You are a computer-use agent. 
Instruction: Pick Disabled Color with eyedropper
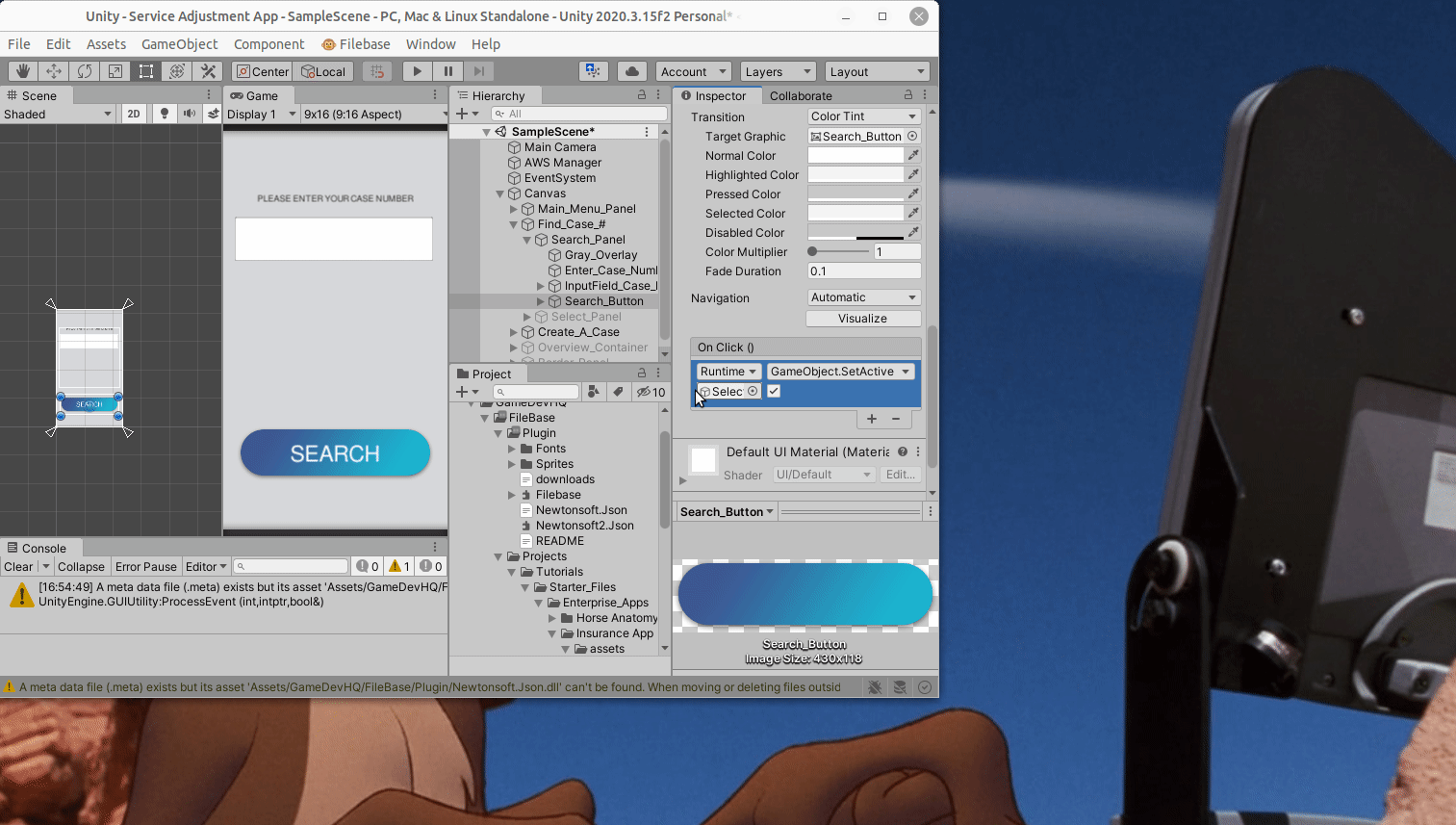pos(913,232)
